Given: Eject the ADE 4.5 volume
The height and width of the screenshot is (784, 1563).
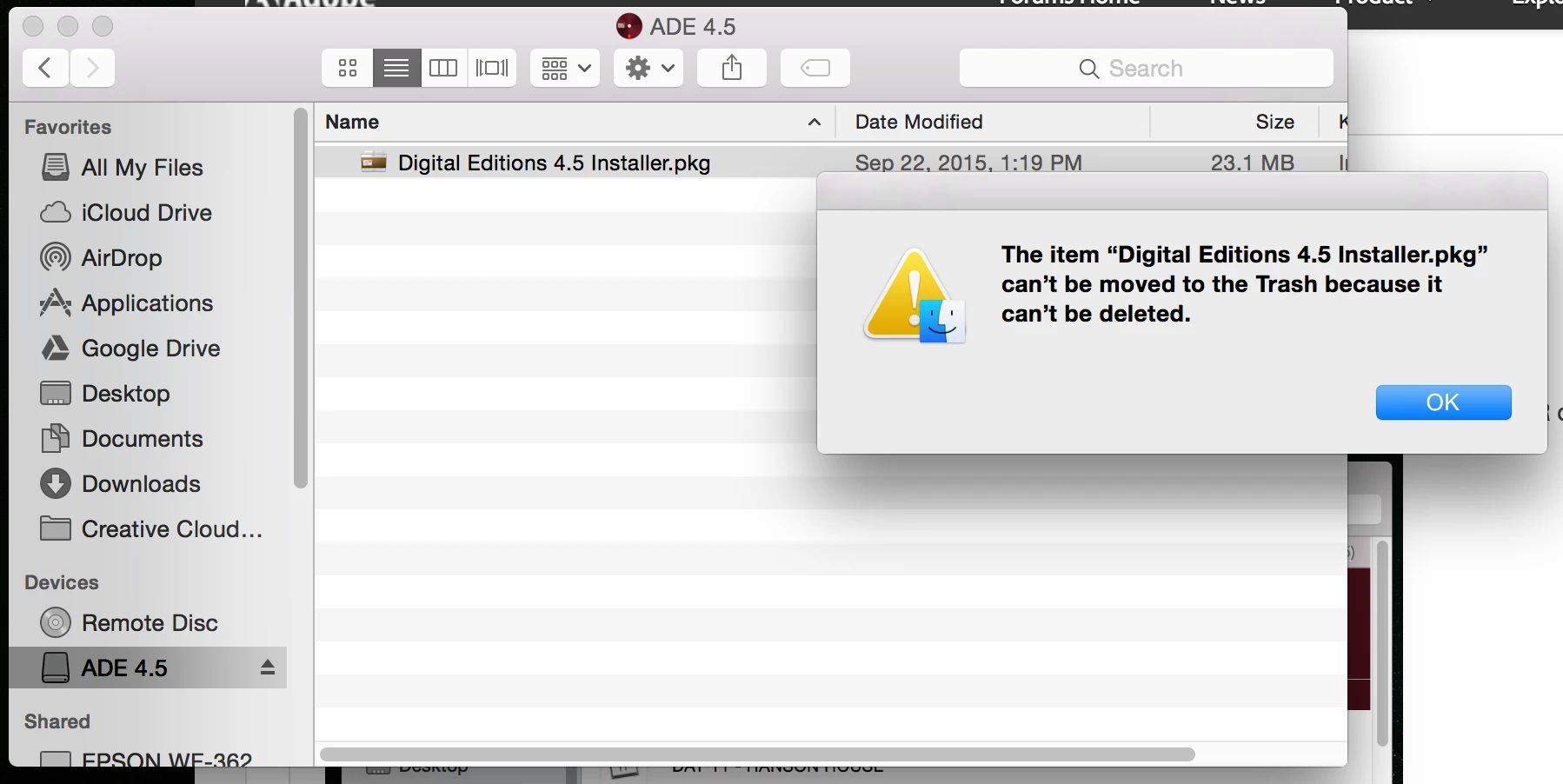Looking at the screenshot, I should pyautogui.click(x=268, y=668).
